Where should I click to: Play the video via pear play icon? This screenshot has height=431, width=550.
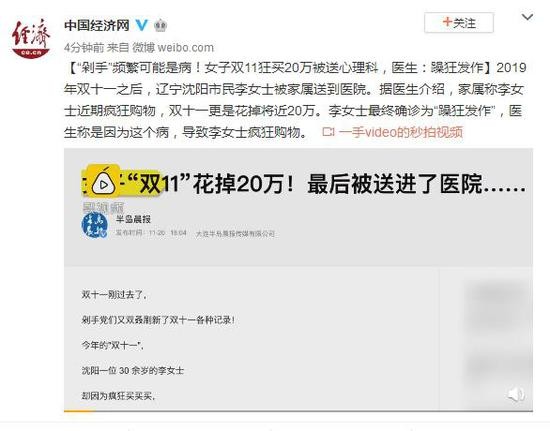click(x=103, y=184)
